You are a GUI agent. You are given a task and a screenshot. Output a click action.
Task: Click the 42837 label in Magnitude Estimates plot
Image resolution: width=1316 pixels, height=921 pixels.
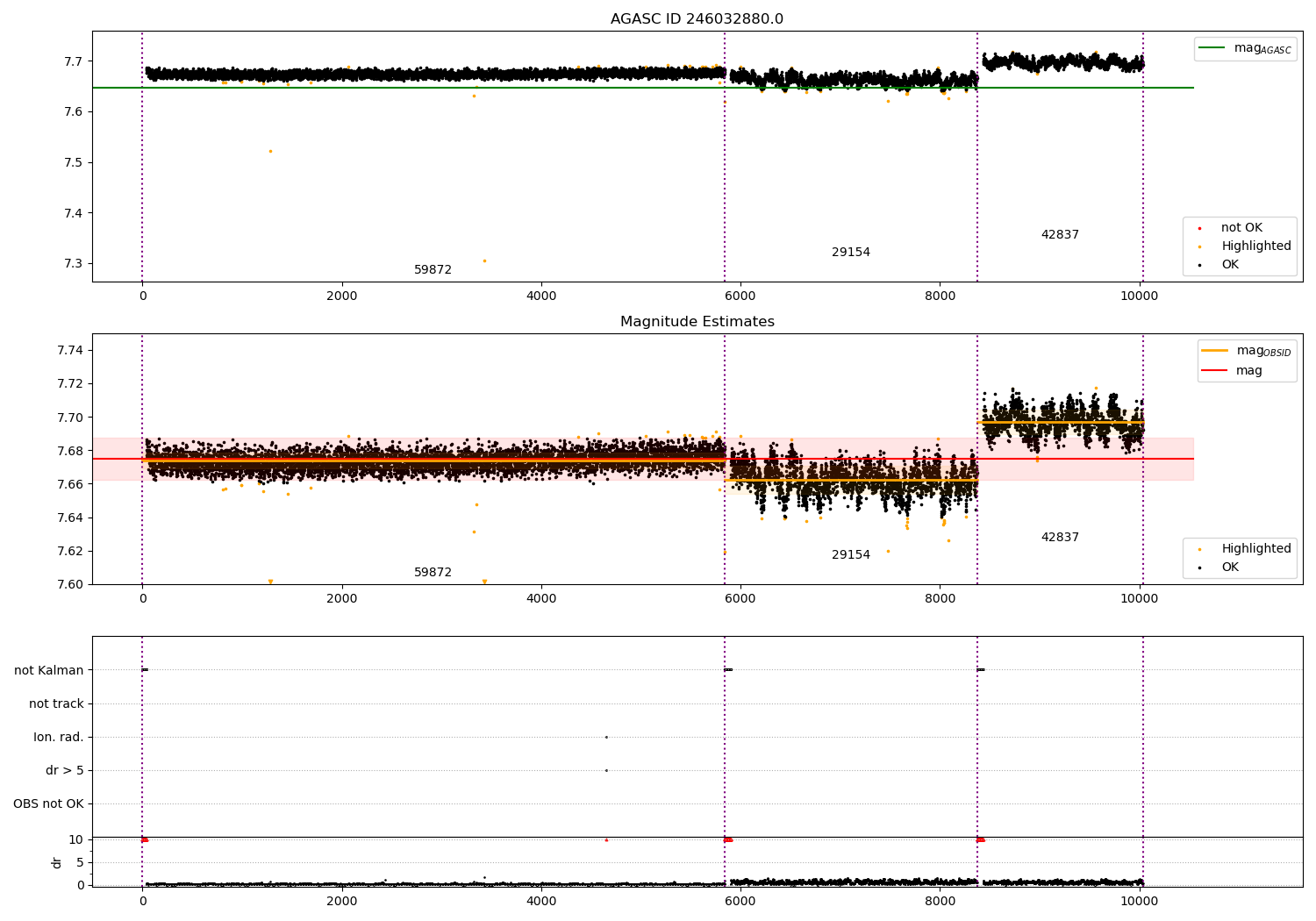pos(1060,538)
